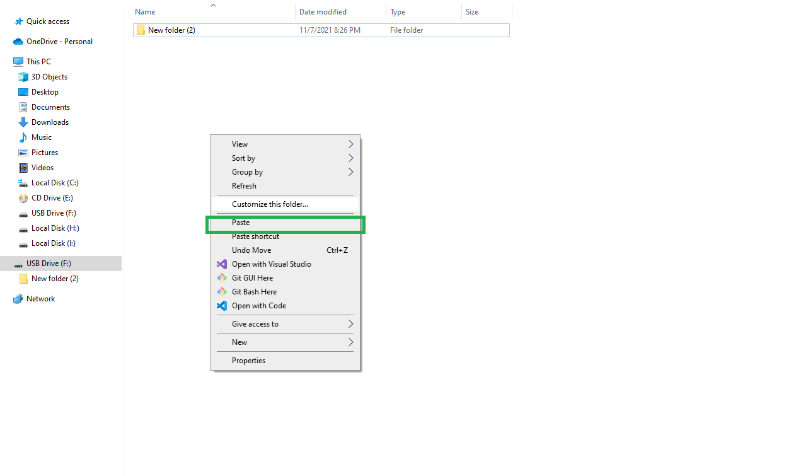Open Downloads label in sidebar
Viewport: 796px width, 476px height.
[50, 122]
